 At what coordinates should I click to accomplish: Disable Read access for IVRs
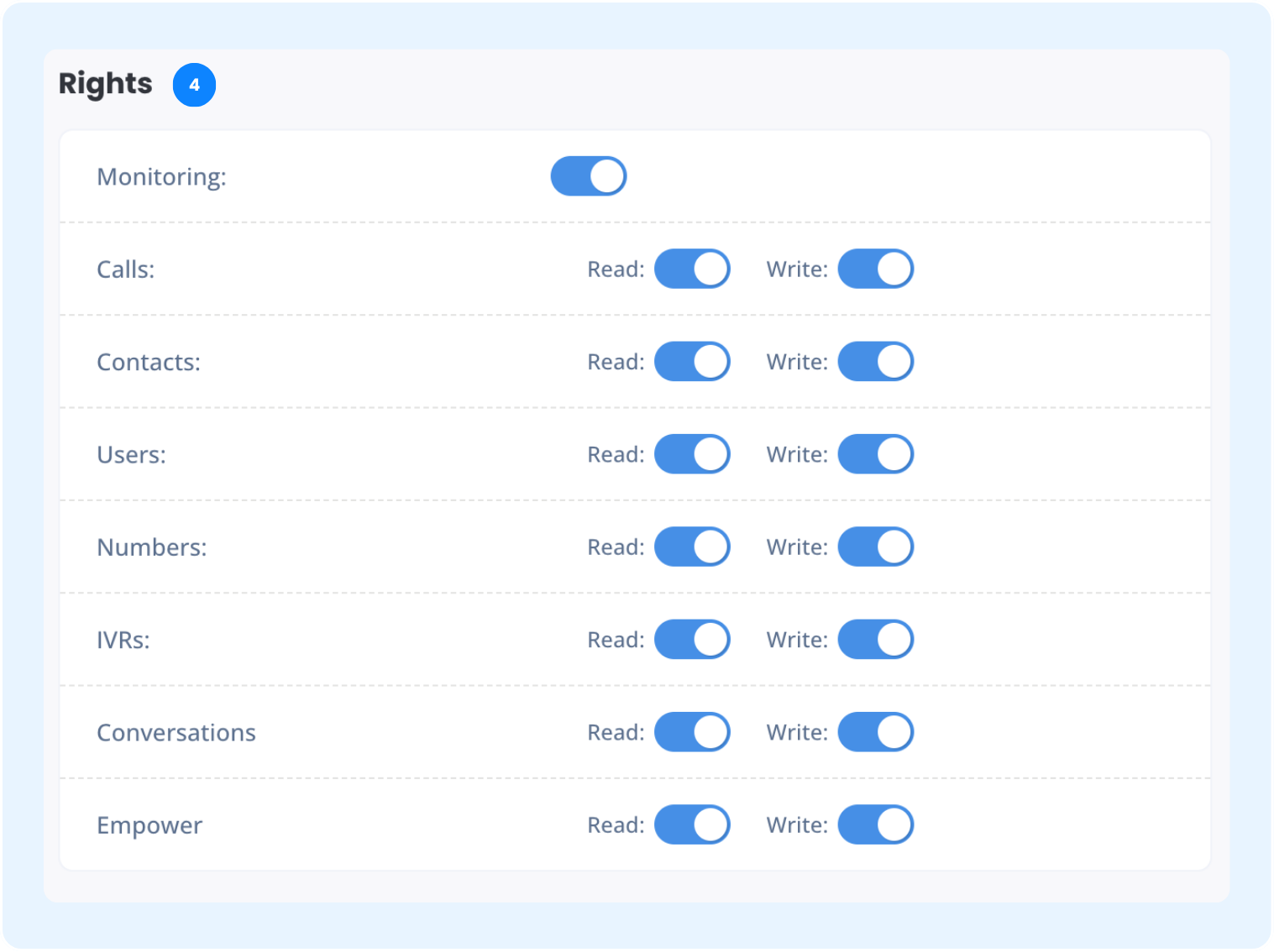(692, 640)
